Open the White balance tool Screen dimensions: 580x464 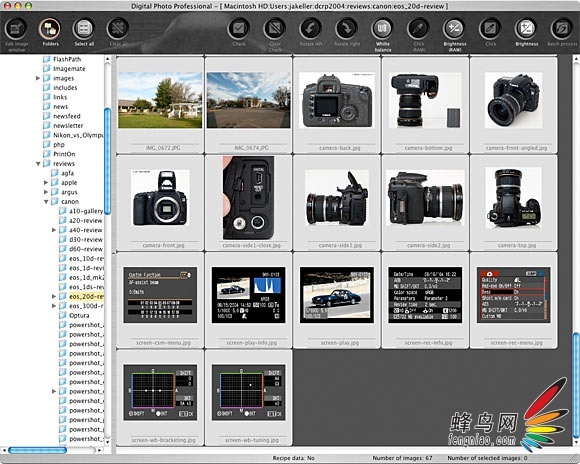382,28
